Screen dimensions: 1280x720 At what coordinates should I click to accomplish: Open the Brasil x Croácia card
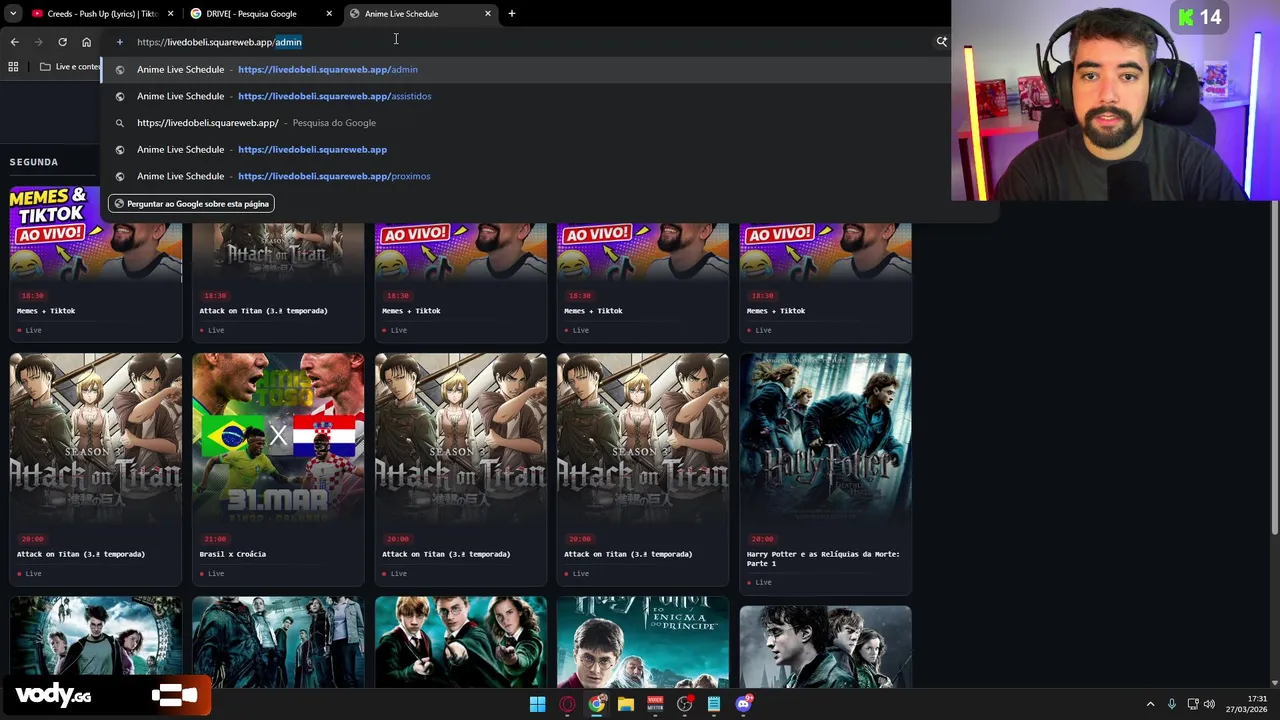[x=278, y=468]
